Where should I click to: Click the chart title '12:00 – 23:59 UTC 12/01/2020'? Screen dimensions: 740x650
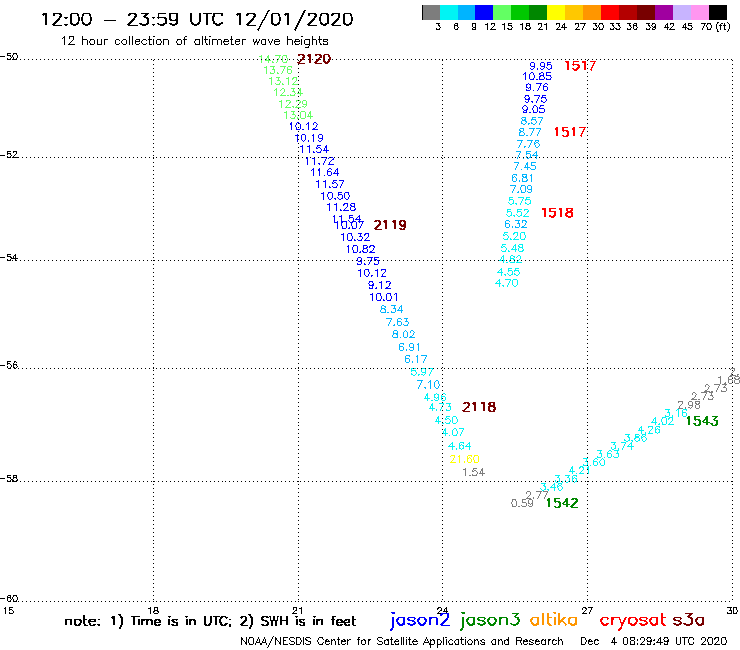(x=197, y=19)
